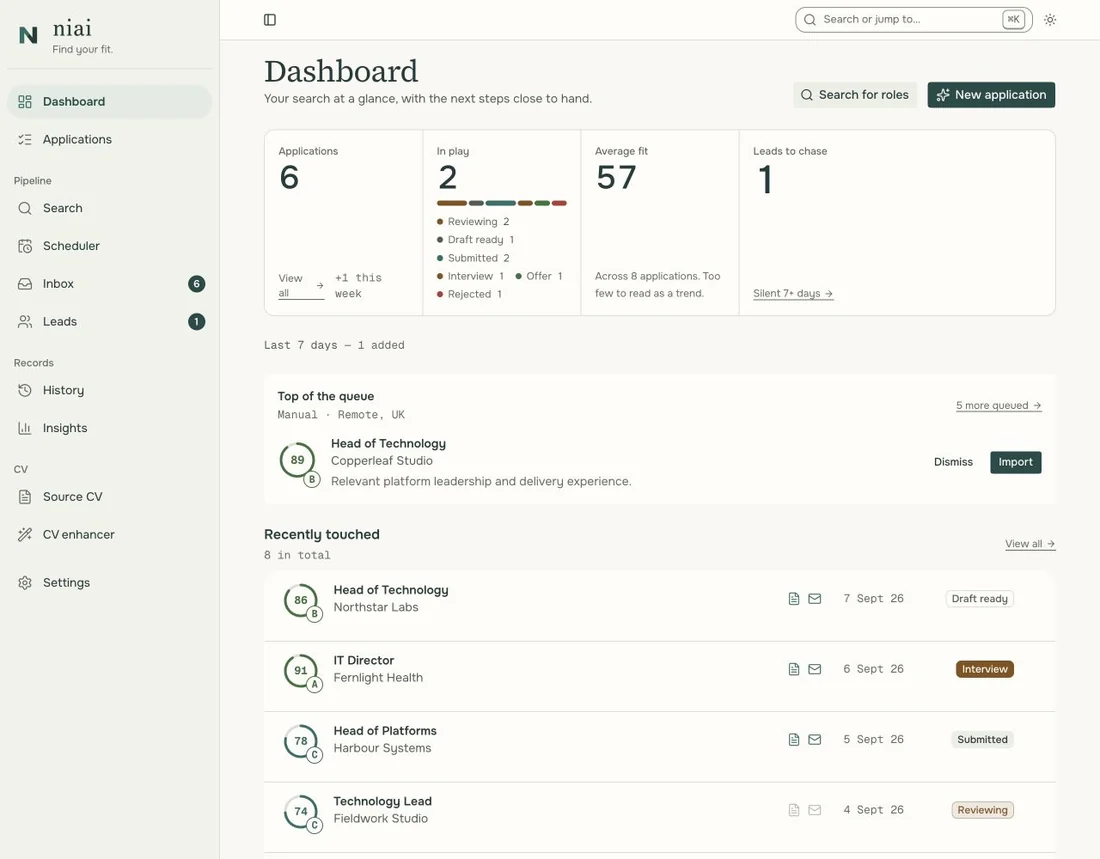This screenshot has height=859, width=1100.
Task: Click the Reviewing status badge
Action: [x=982, y=810]
